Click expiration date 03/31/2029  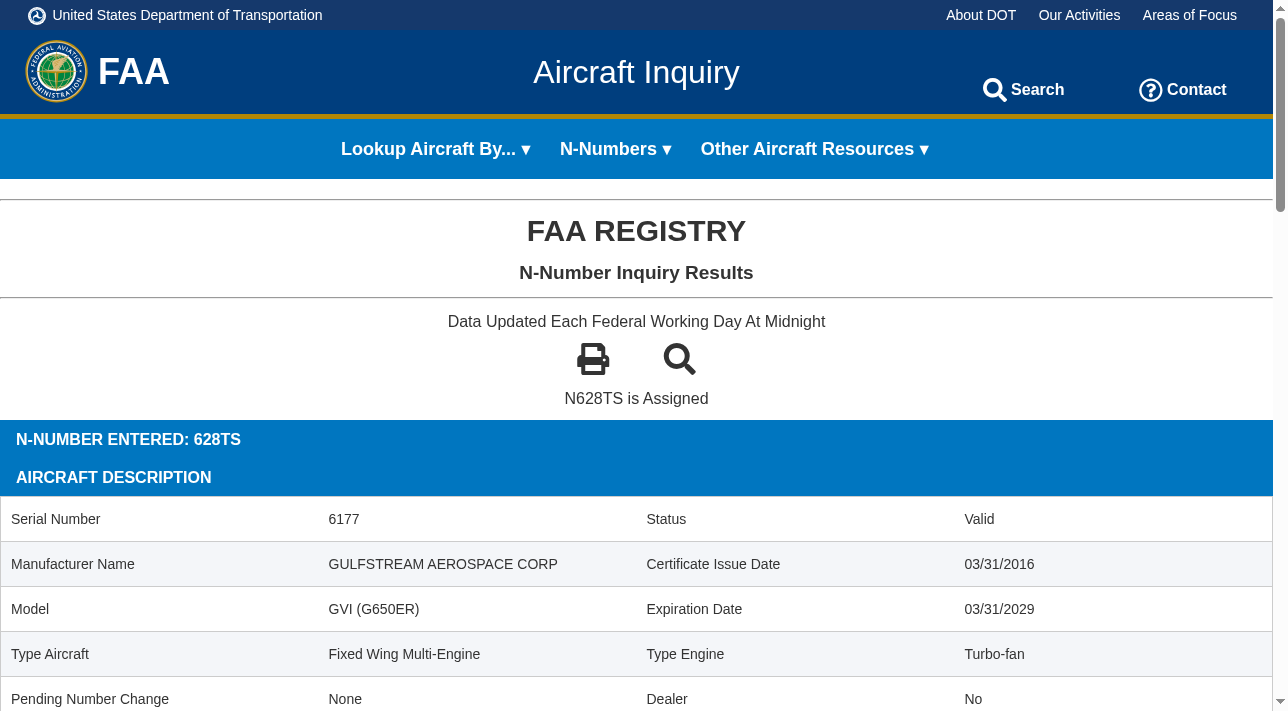(x=1000, y=609)
